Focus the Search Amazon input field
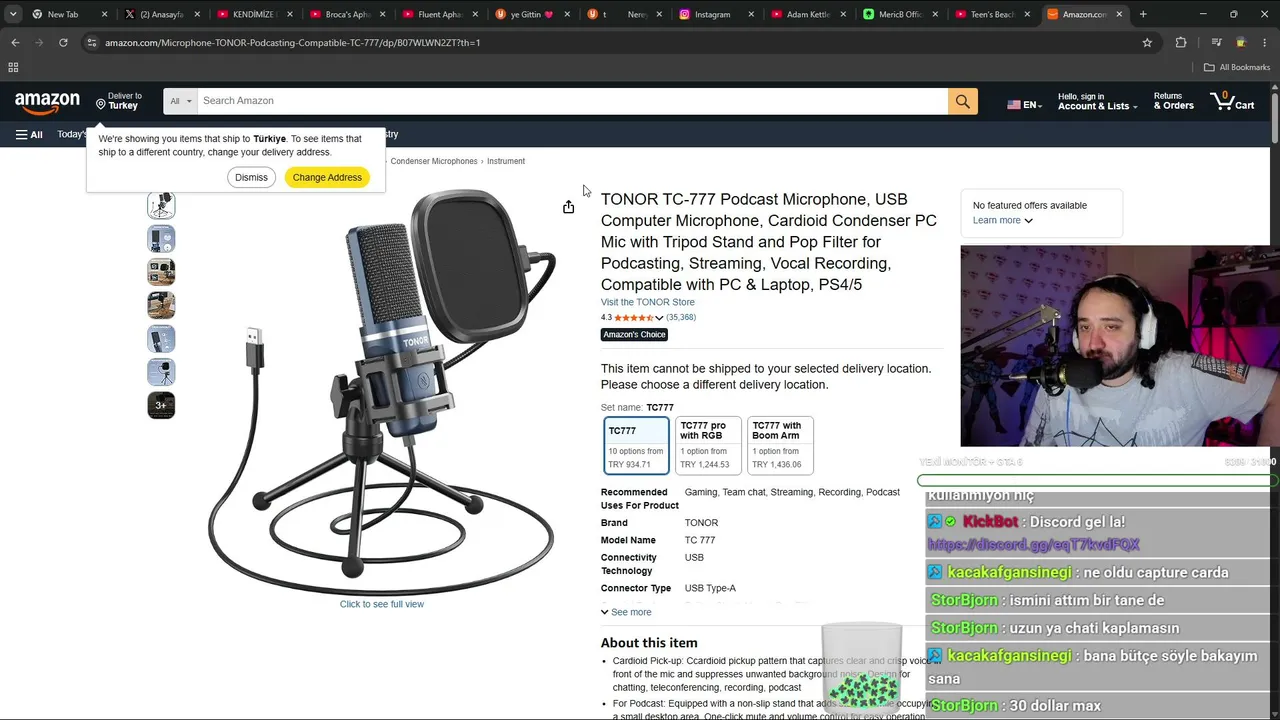This screenshot has width=1280, height=720. (x=572, y=101)
